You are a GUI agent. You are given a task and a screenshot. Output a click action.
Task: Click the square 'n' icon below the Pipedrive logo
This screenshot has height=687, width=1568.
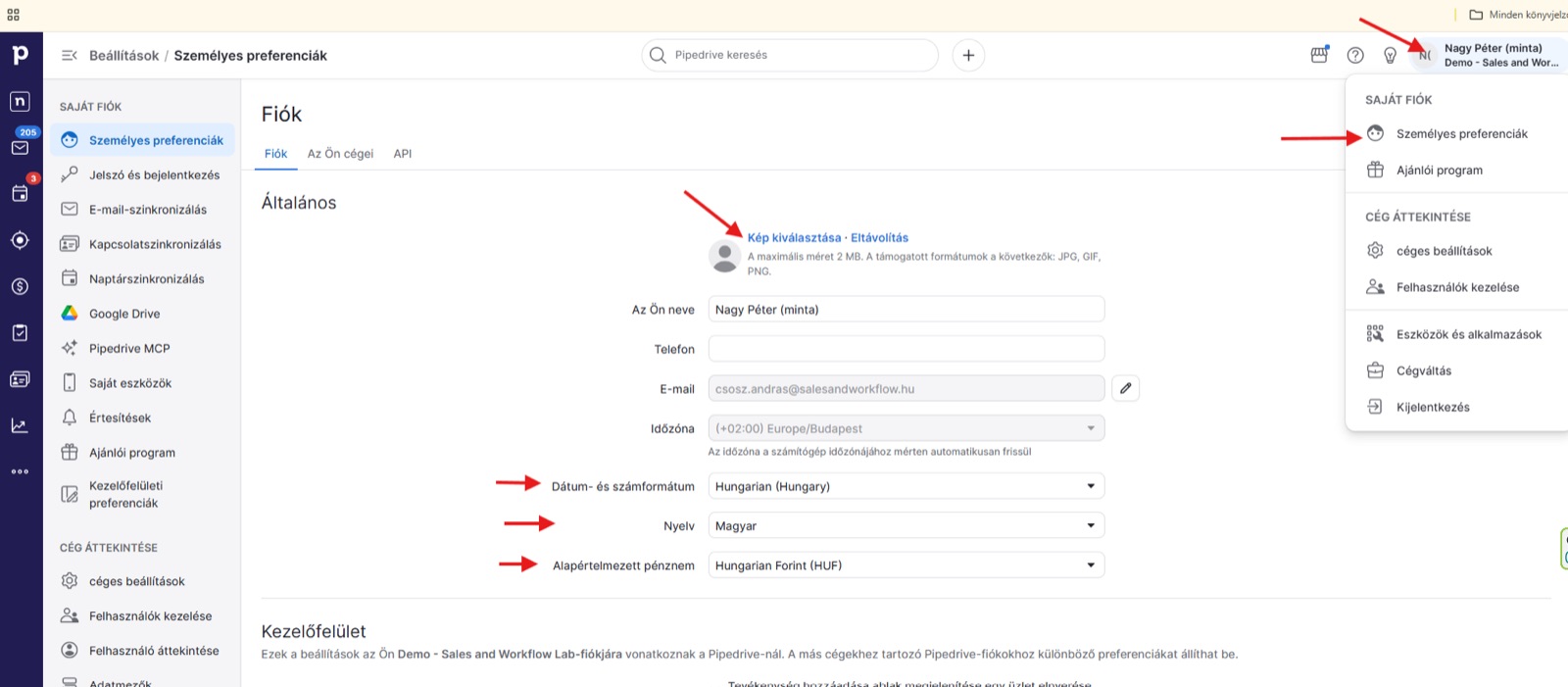tap(20, 101)
